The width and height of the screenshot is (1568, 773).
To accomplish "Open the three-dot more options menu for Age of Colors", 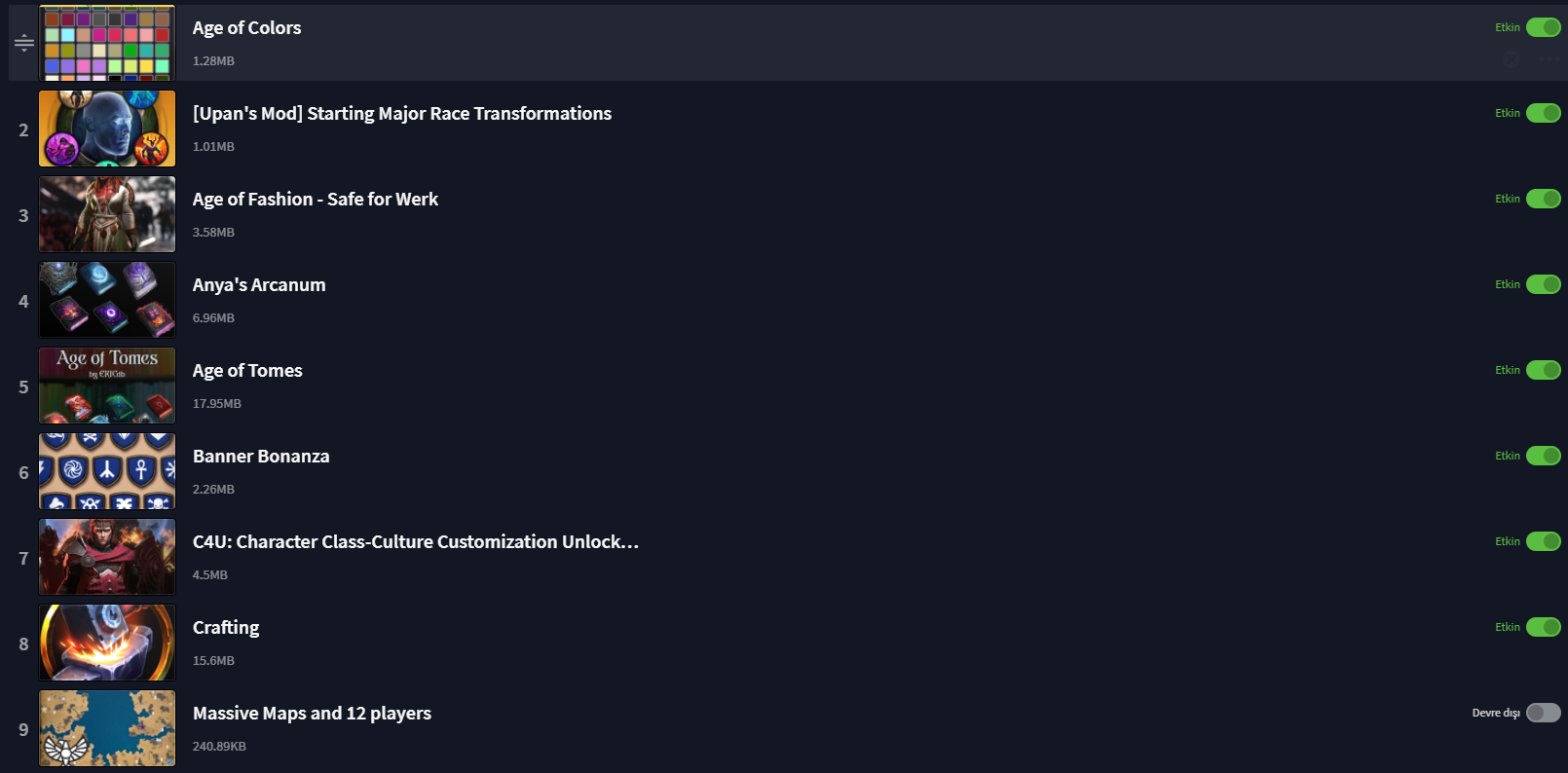I will pyautogui.click(x=1549, y=59).
